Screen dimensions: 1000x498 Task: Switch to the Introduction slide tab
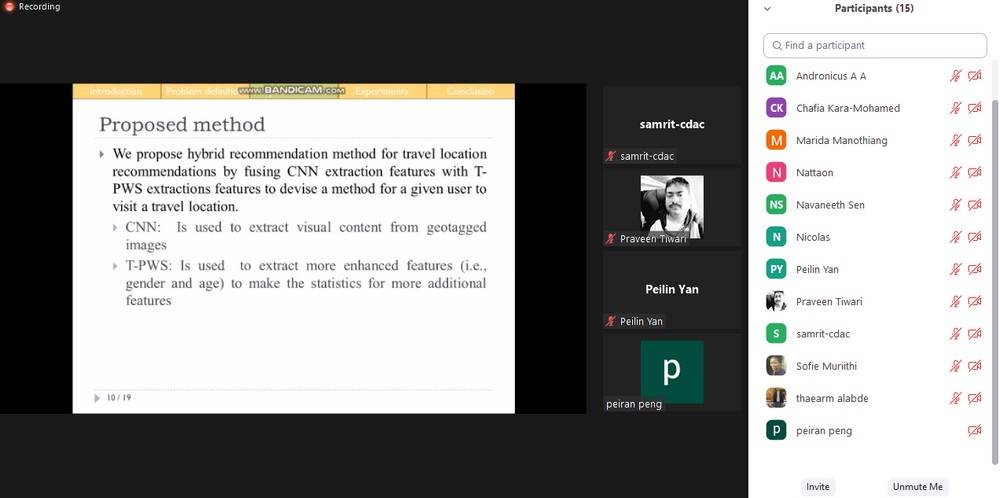coord(116,91)
